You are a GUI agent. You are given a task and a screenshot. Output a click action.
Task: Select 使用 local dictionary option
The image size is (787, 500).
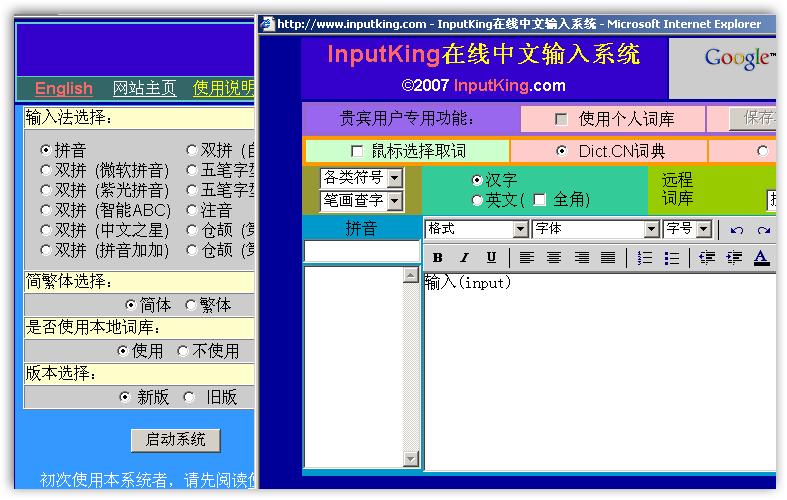coord(122,351)
